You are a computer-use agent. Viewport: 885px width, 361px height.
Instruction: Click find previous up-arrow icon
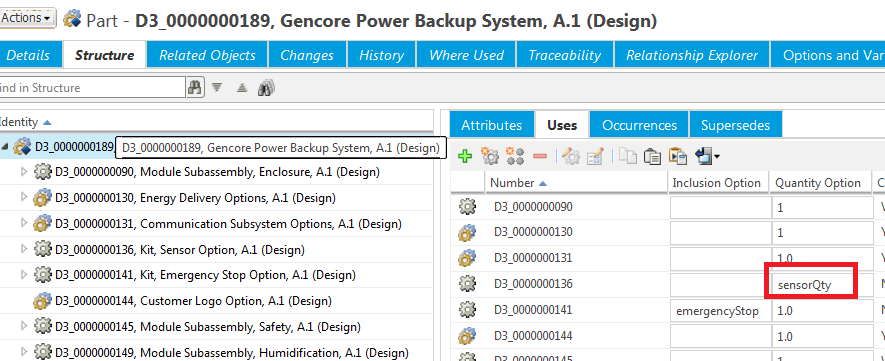click(242, 87)
